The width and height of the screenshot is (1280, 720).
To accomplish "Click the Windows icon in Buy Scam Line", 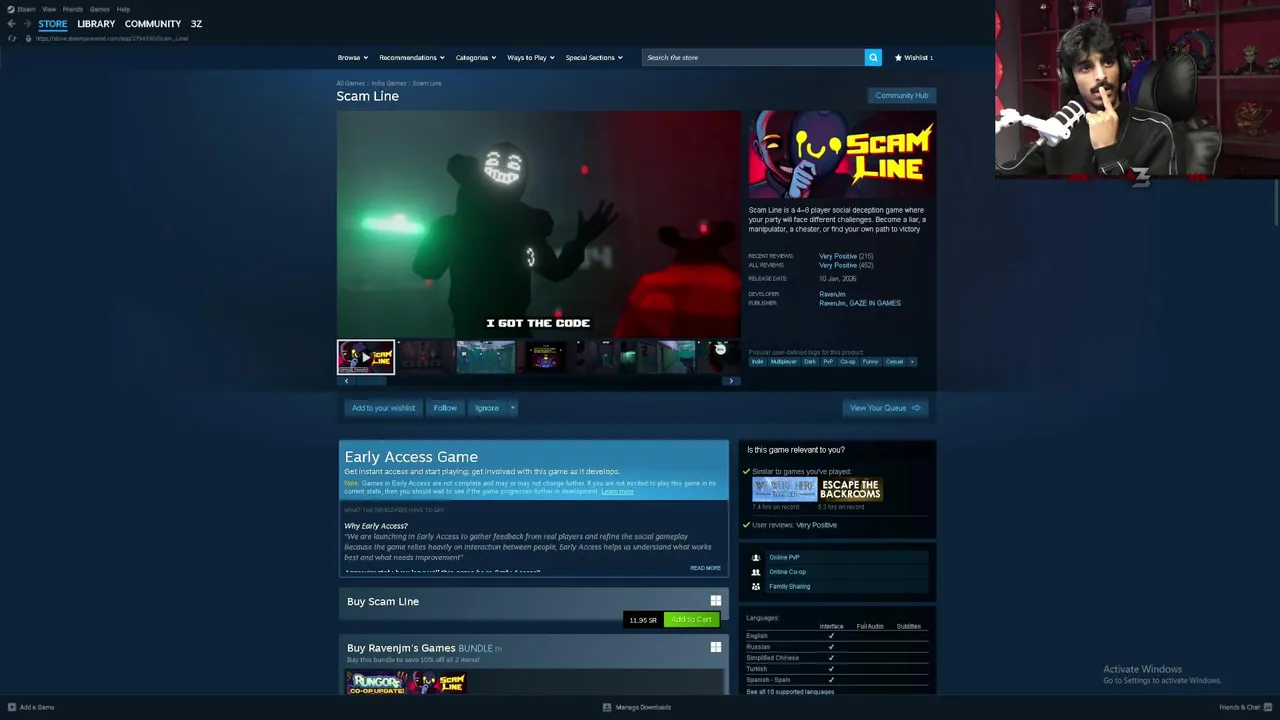I will pos(715,601).
